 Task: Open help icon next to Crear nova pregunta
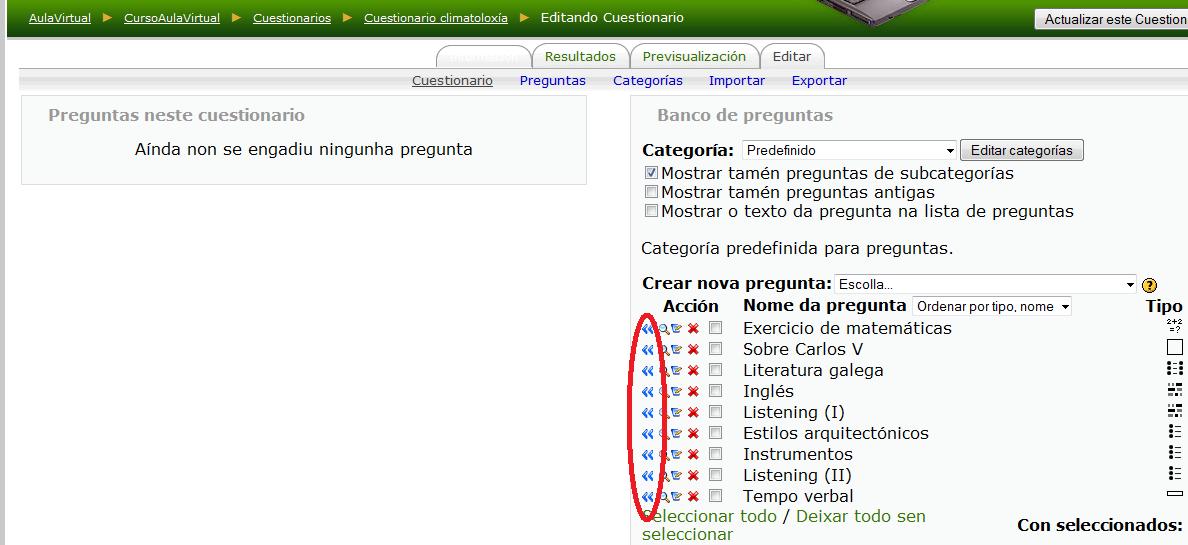1149,285
